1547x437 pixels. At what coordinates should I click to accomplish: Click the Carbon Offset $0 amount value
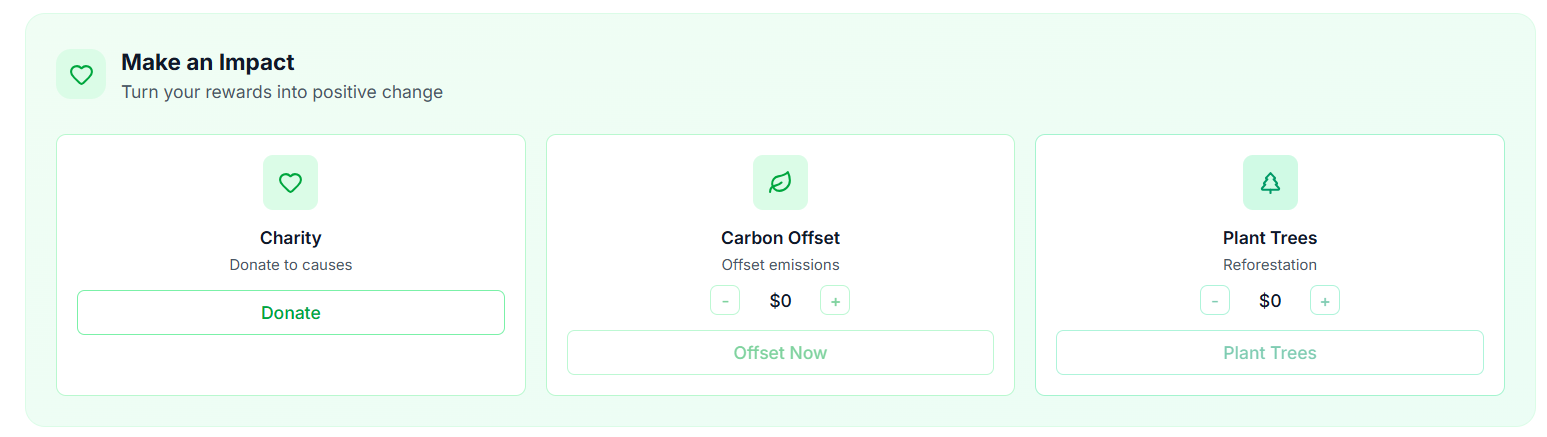coord(780,300)
